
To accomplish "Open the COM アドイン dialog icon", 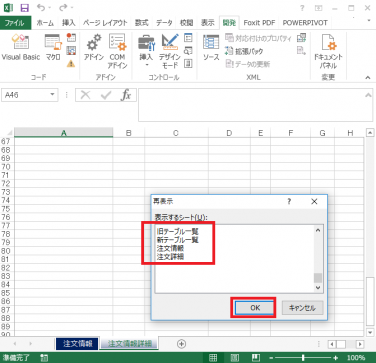I will [117, 51].
